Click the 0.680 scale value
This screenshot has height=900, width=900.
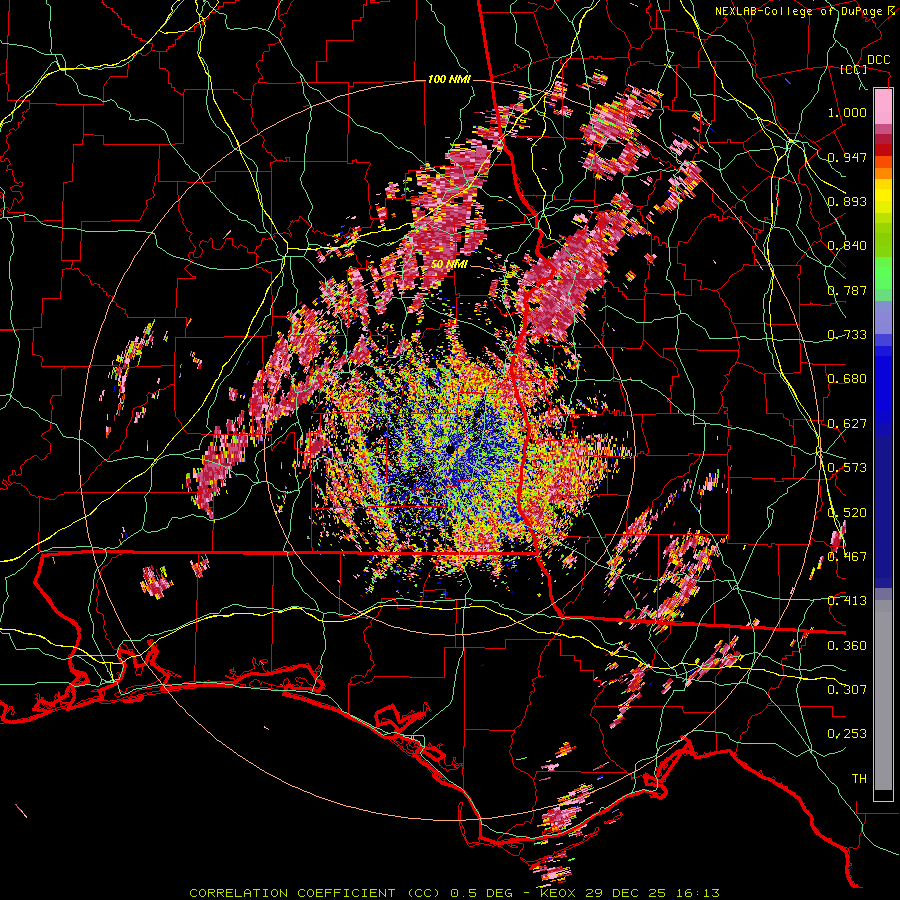pos(847,379)
